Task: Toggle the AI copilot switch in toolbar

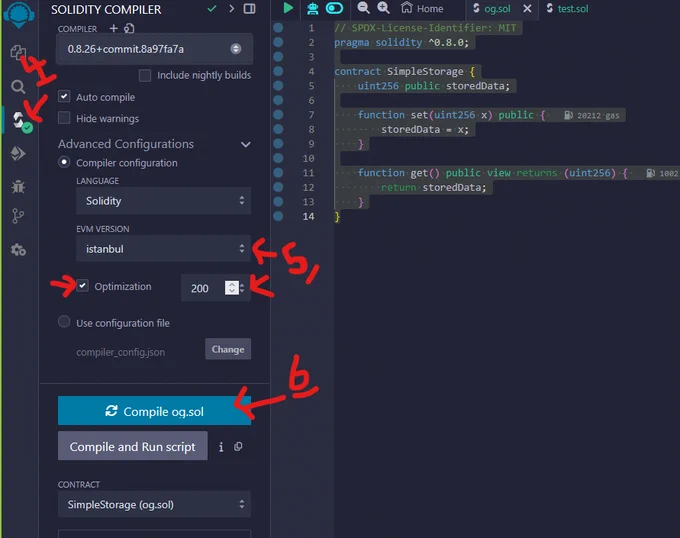Action: pos(334,8)
